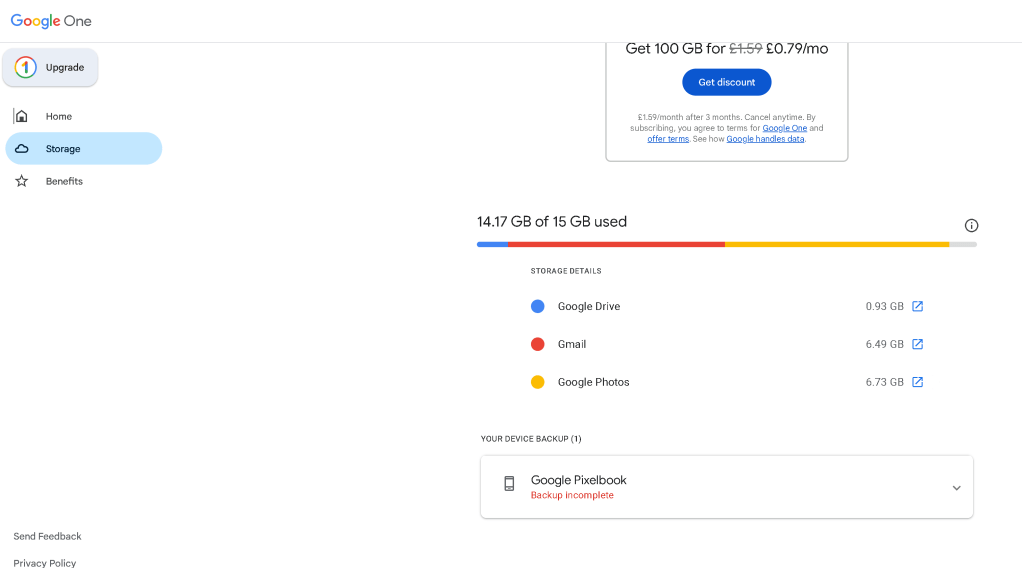
Task: Click the Google Drive label
Action: pos(589,306)
